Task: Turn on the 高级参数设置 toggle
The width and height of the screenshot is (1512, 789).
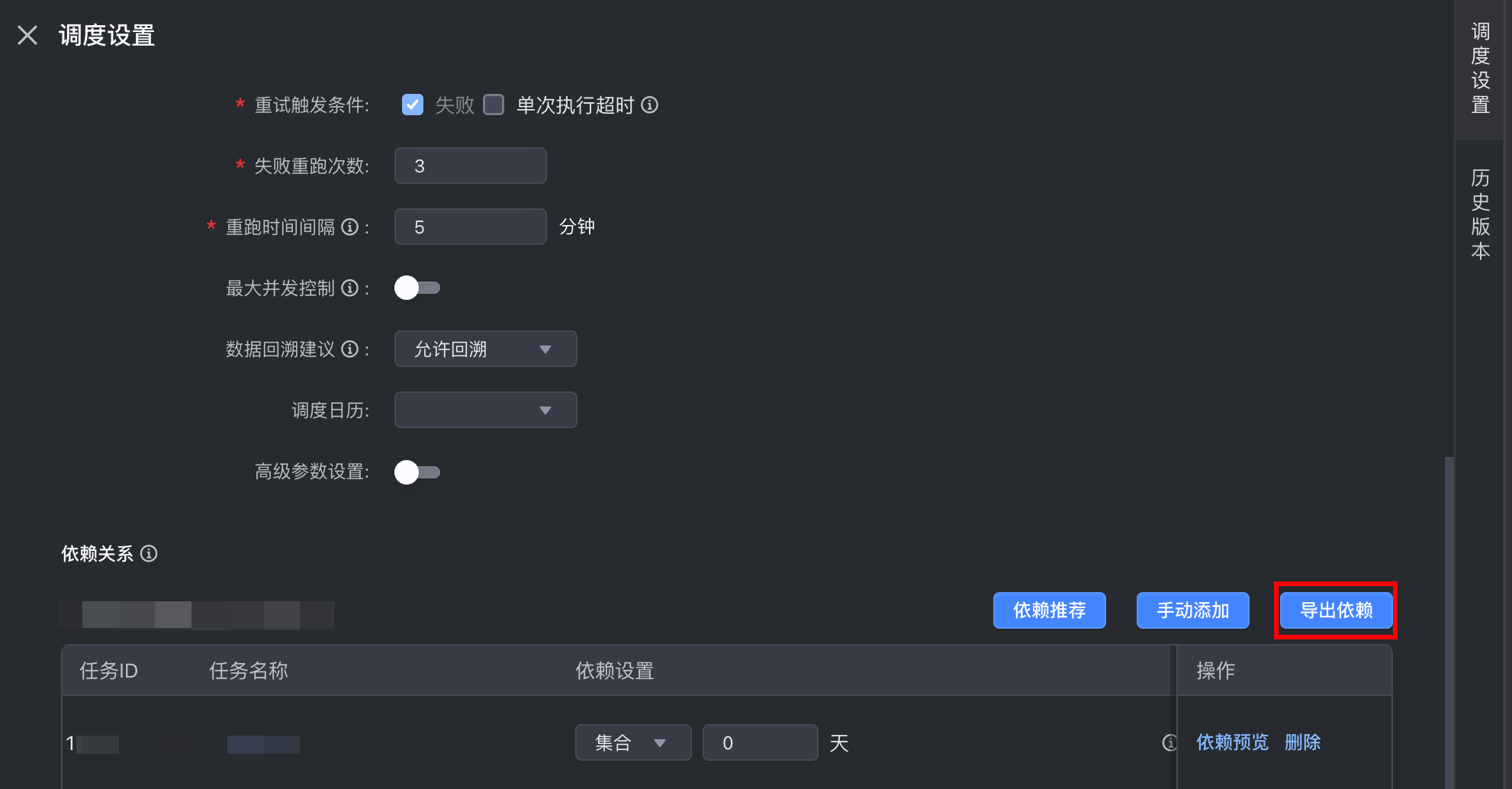Action: (x=417, y=472)
